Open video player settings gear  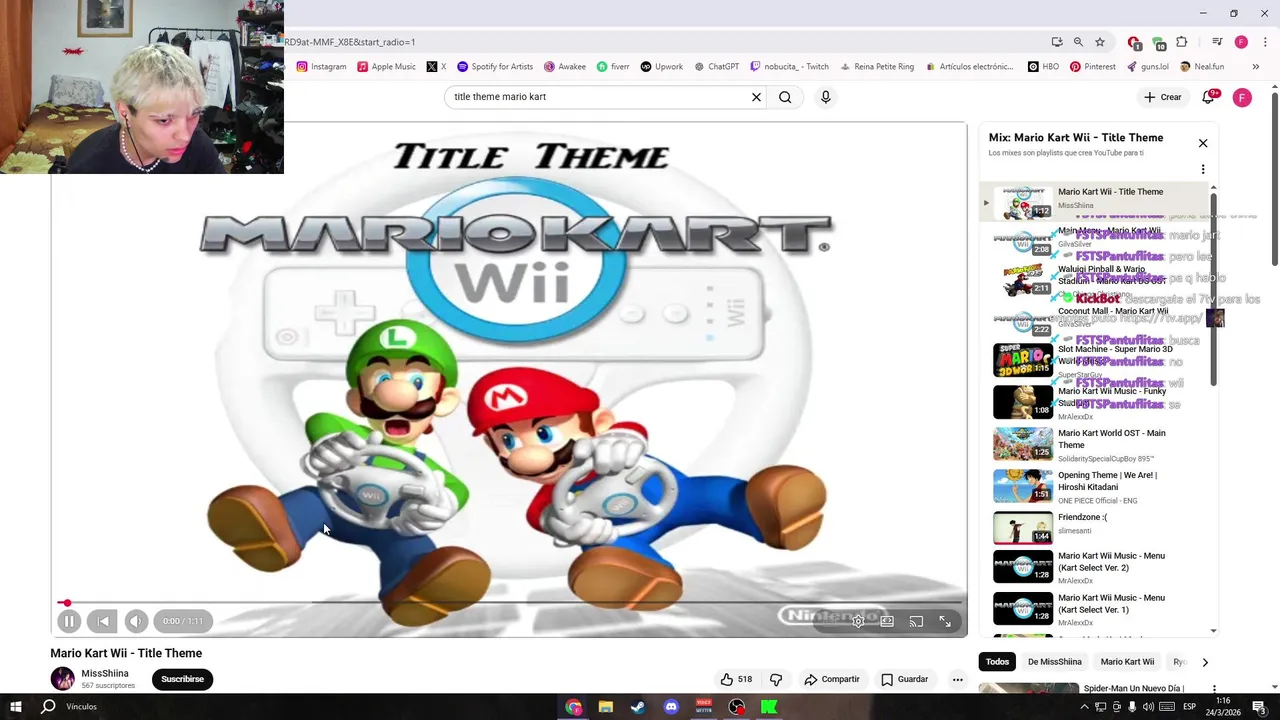858,621
